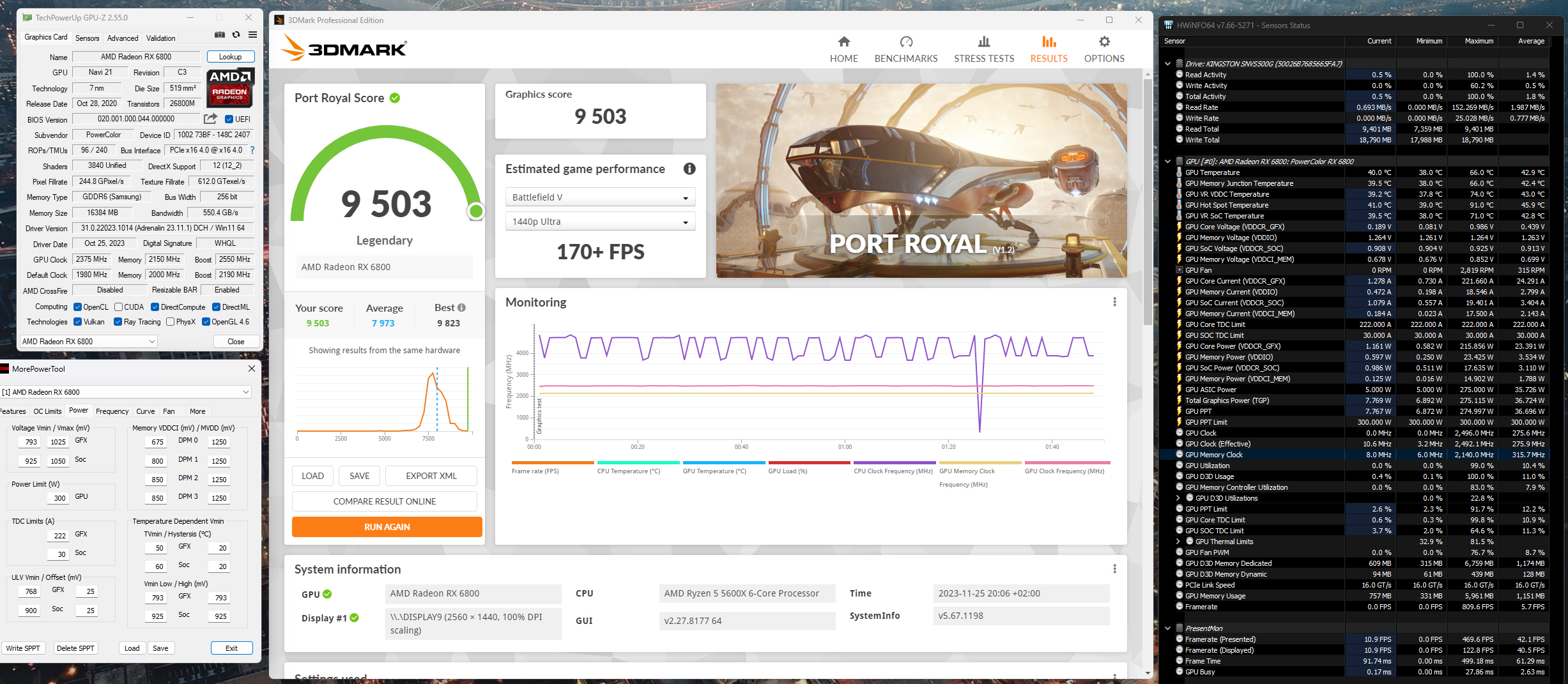
Task: Open the GPU-Z graphics card selector dropdown
Action: click(x=89, y=342)
